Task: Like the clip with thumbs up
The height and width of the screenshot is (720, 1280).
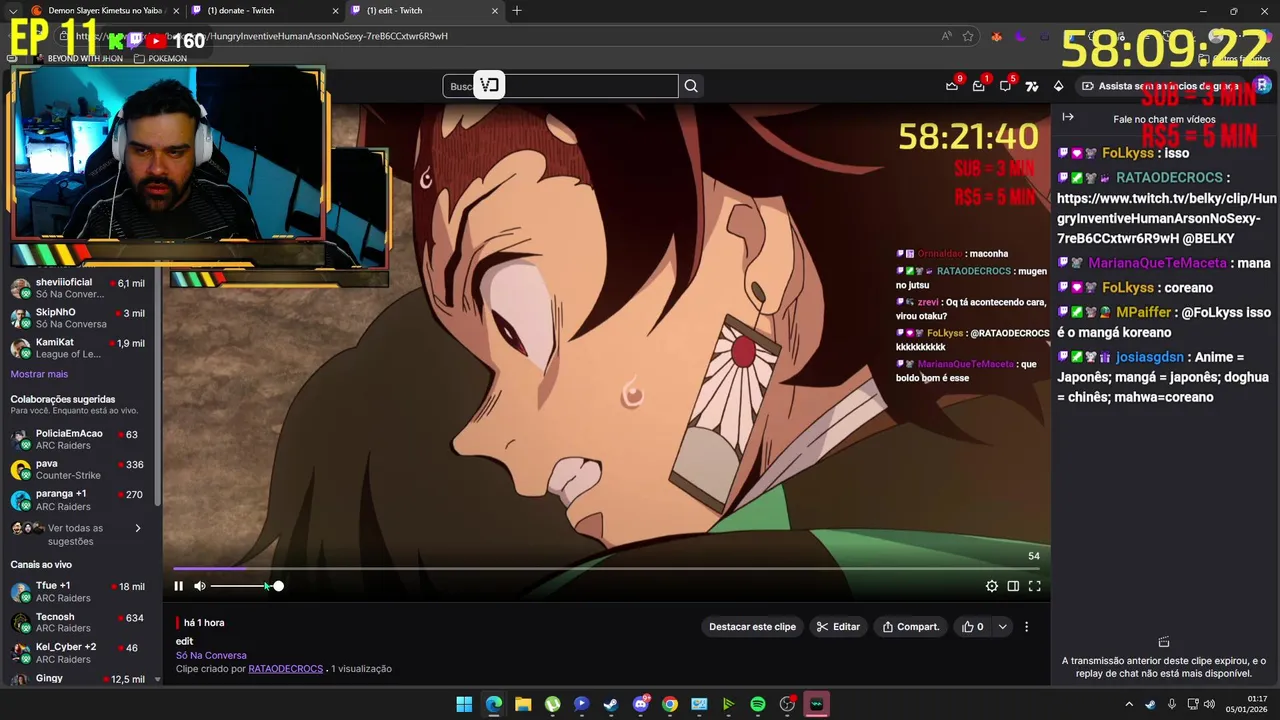Action: point(972,627)
